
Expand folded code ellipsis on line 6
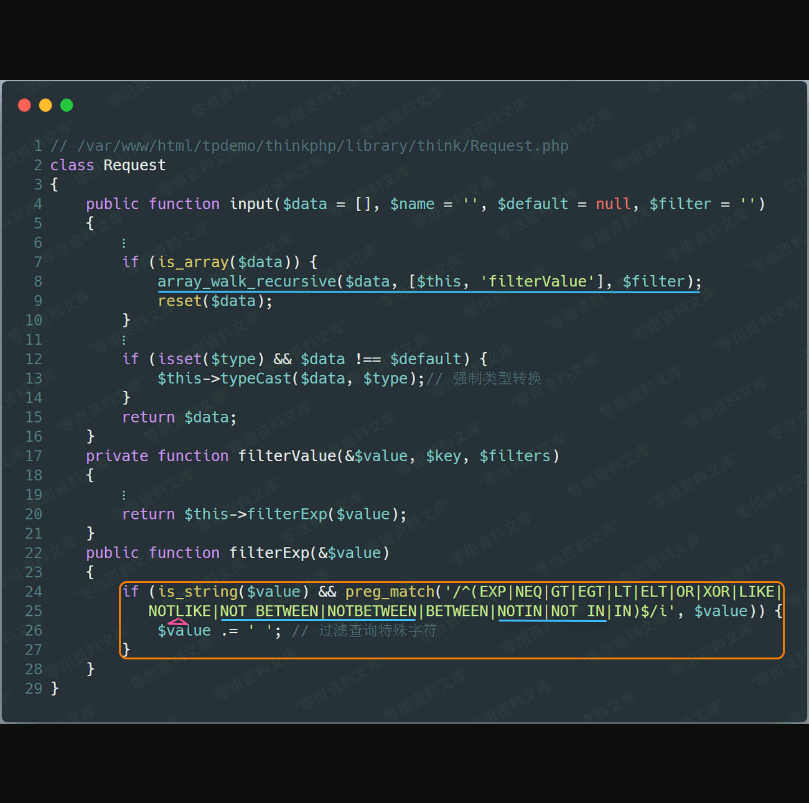[124, 243]
